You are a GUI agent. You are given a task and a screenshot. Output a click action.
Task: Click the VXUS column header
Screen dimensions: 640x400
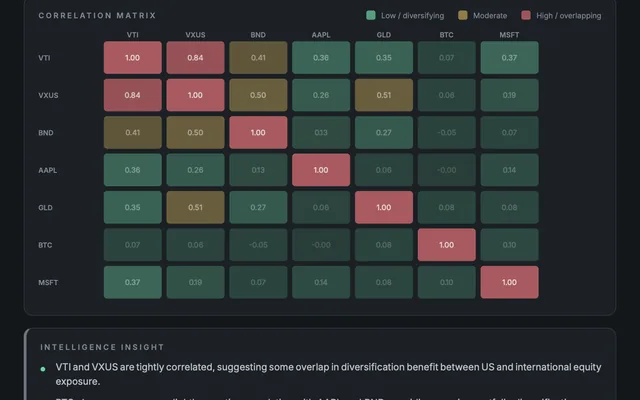click(x=196, y=35)
